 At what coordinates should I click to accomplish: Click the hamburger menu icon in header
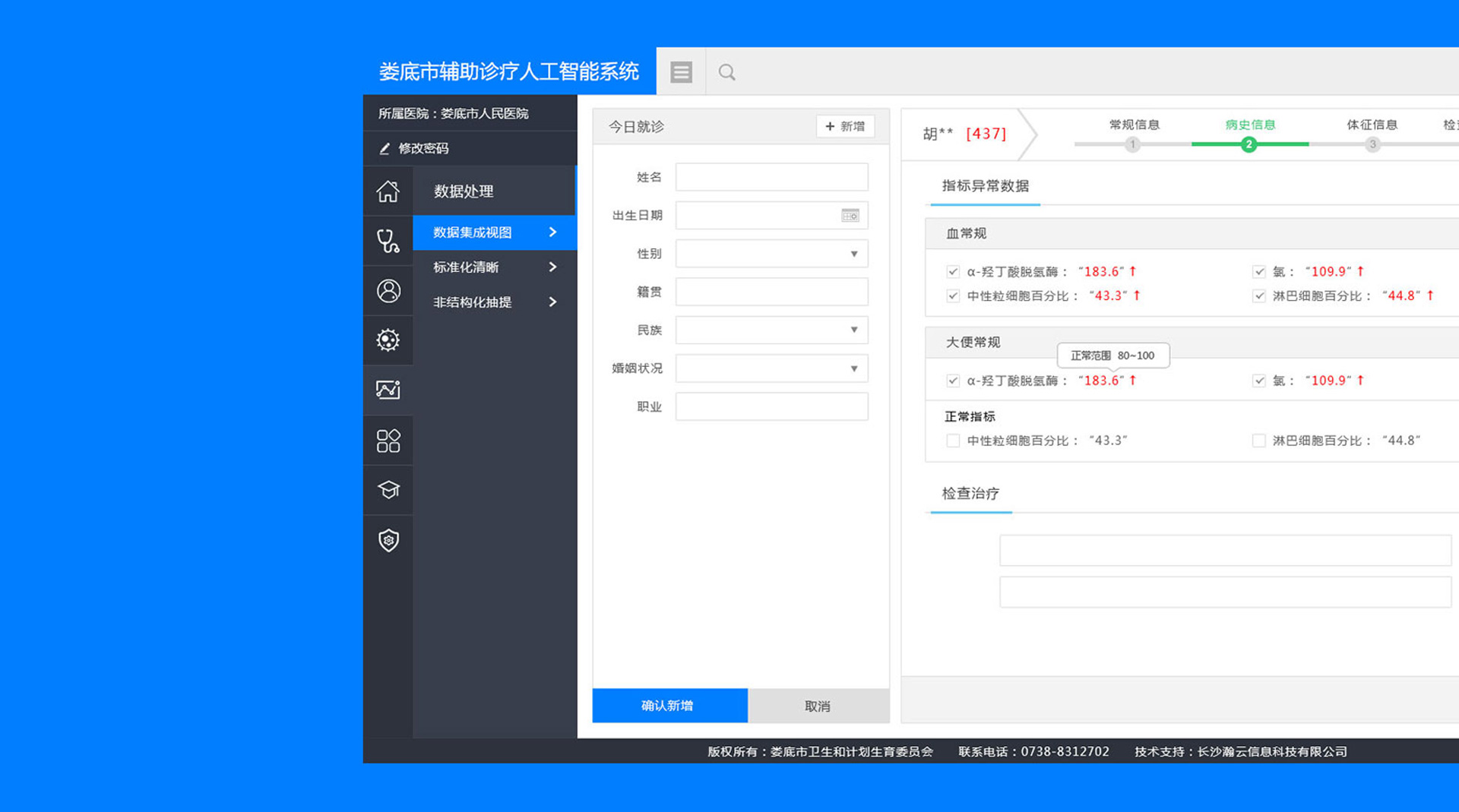(x=681, y=72)
